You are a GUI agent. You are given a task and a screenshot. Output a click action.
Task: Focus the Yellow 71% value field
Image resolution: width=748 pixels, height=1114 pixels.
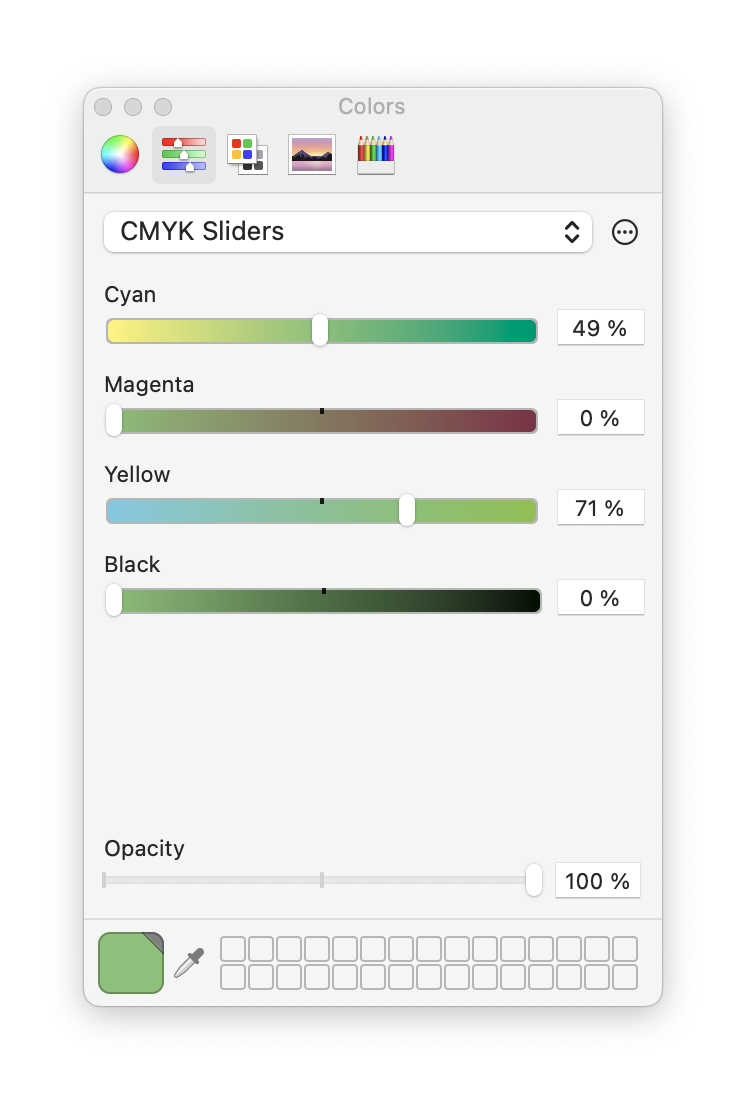point(600,508)
